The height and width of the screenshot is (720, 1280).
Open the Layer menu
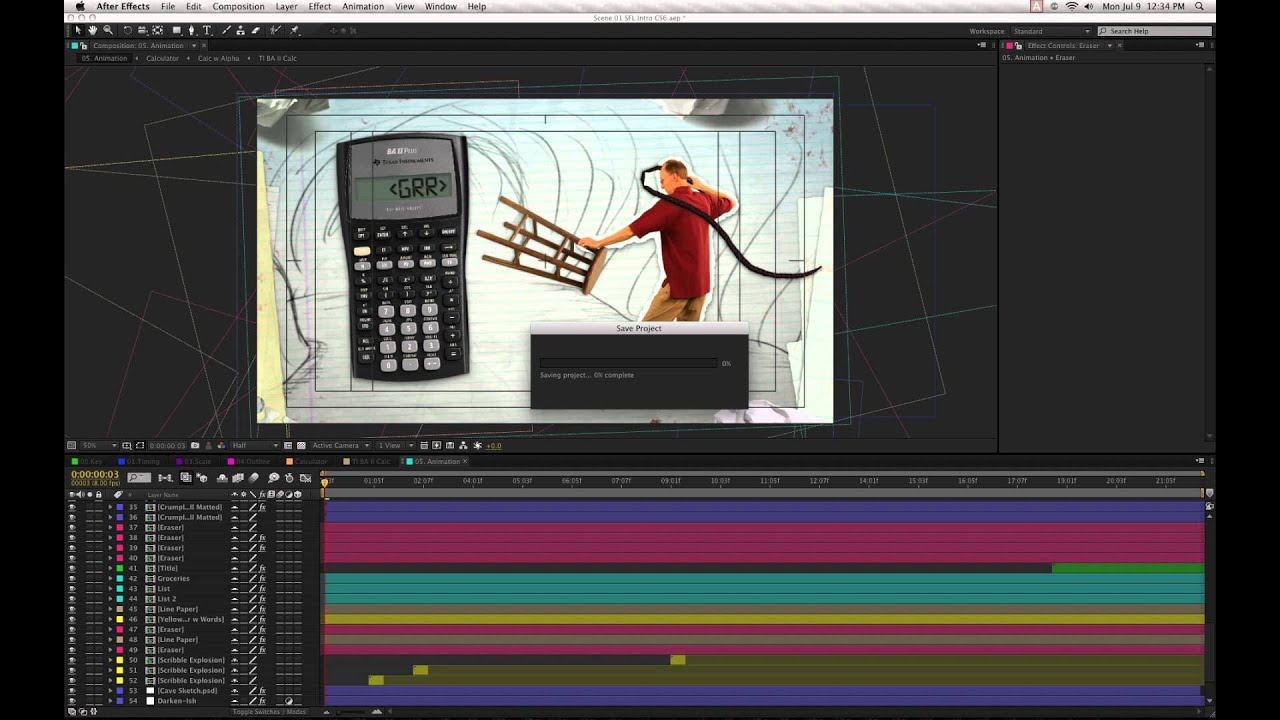287,6
